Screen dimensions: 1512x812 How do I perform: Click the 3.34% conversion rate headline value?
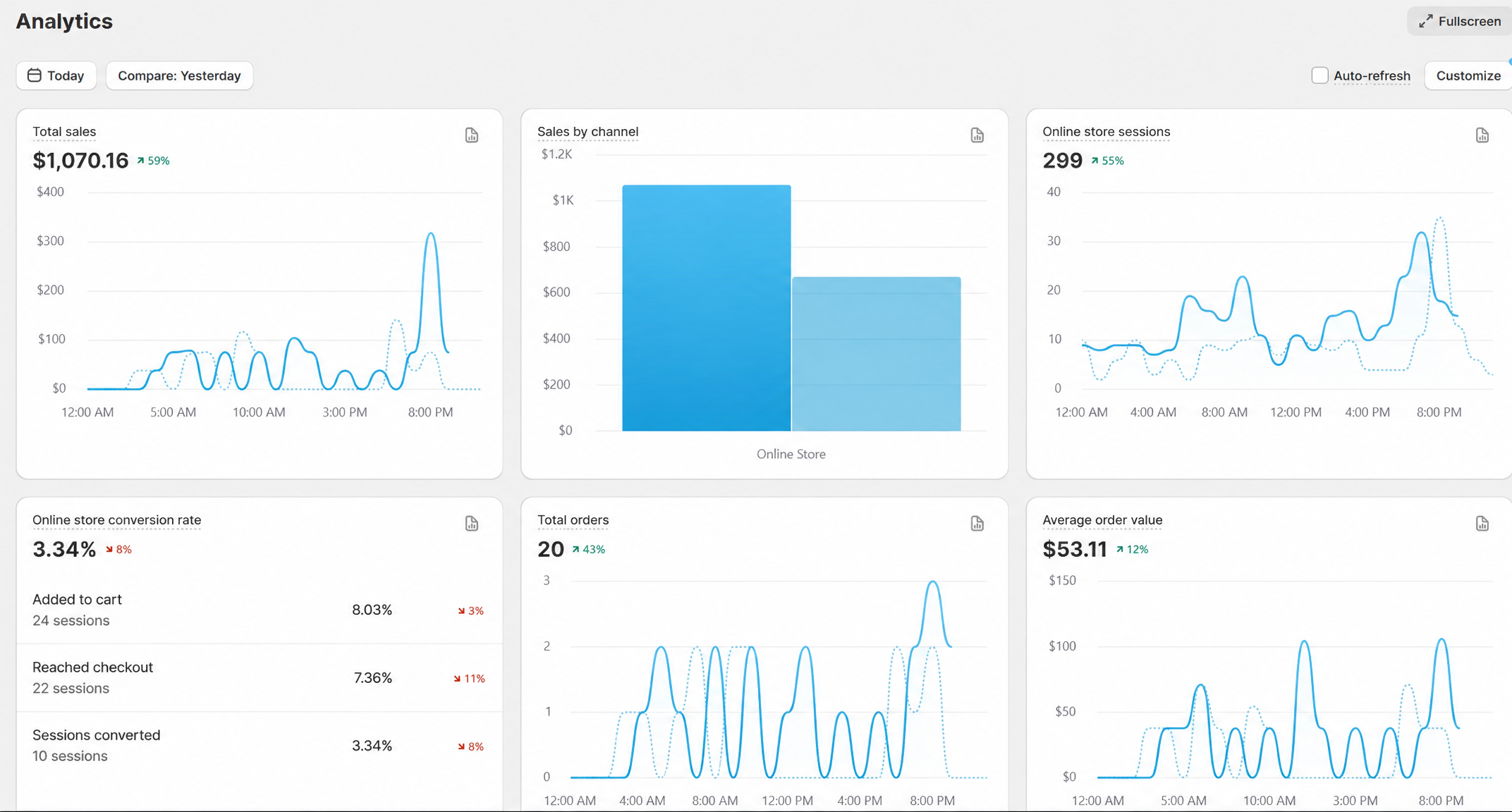[x=64, y=549]
